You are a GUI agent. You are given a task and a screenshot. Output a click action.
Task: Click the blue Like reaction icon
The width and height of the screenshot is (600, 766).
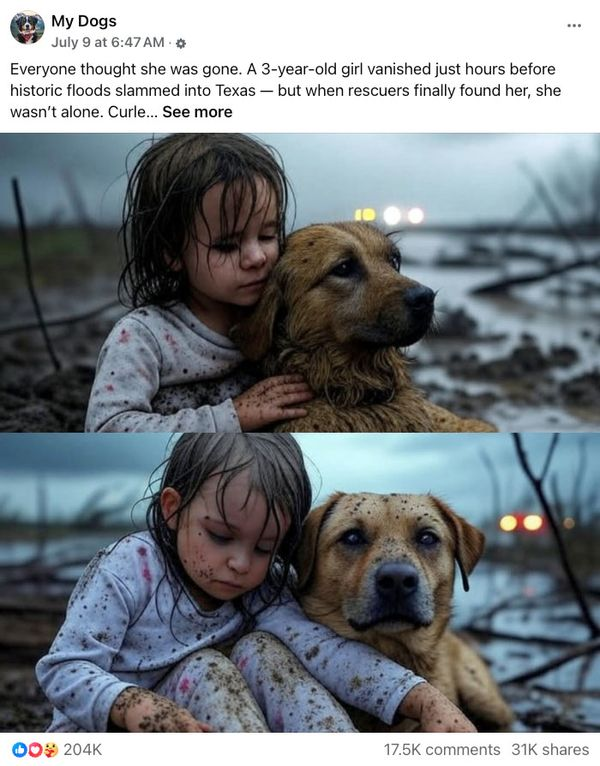click(19, 749)
